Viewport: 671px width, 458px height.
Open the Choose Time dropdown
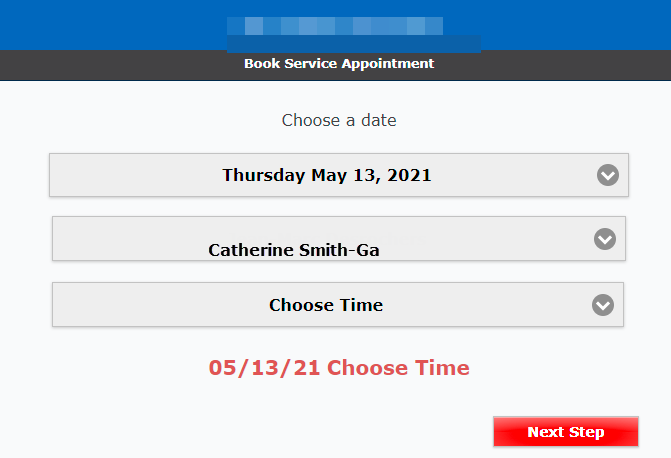337,305
